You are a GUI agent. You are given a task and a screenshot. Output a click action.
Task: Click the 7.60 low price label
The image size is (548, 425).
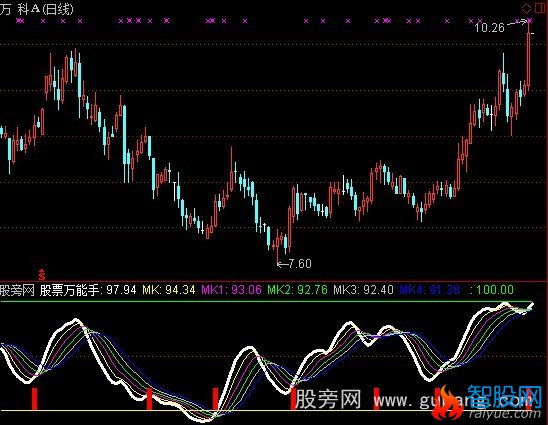tap(300, 264)
